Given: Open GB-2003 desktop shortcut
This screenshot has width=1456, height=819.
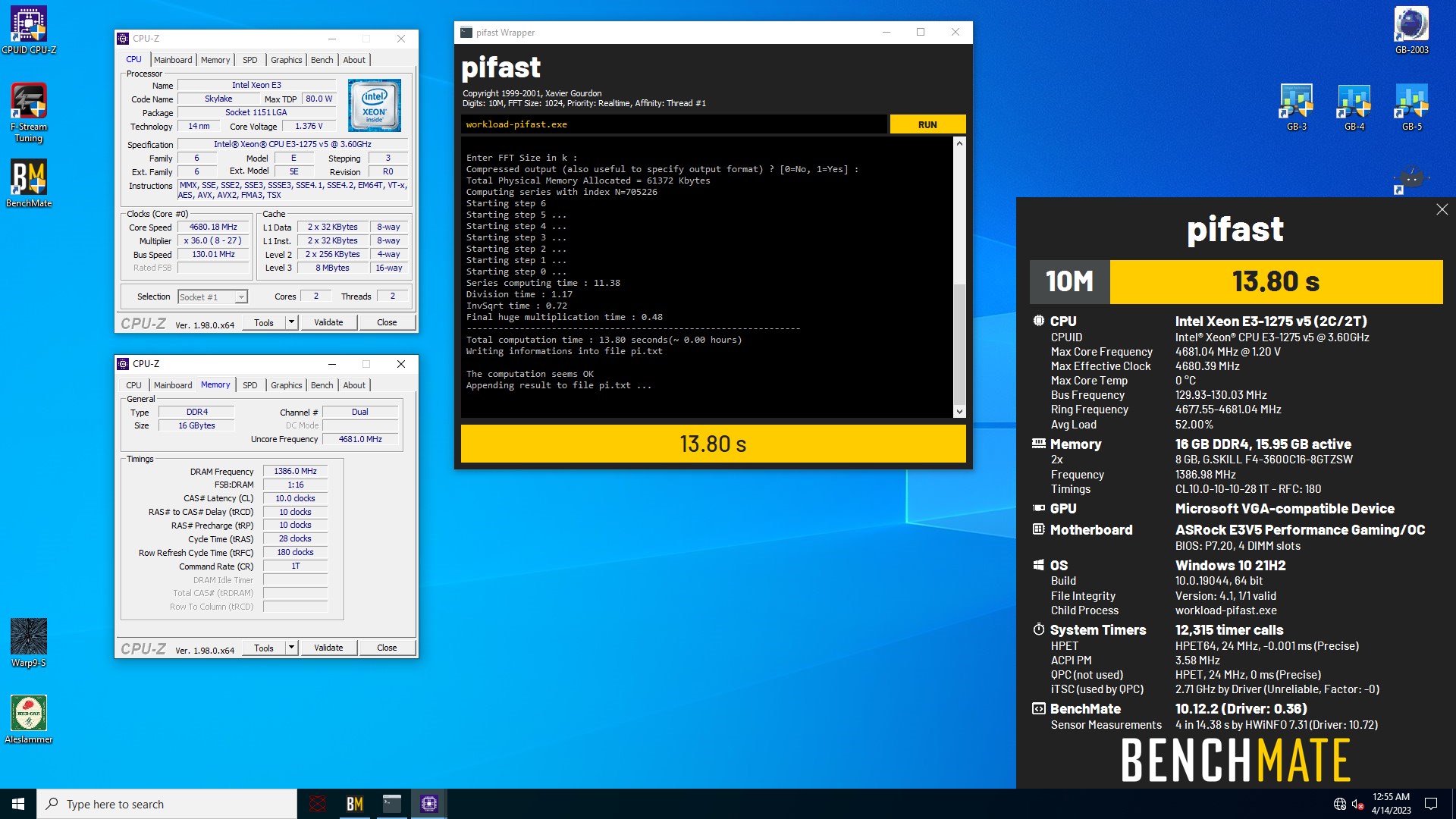Looking at the screenshot, I should tap(1411, 30).
